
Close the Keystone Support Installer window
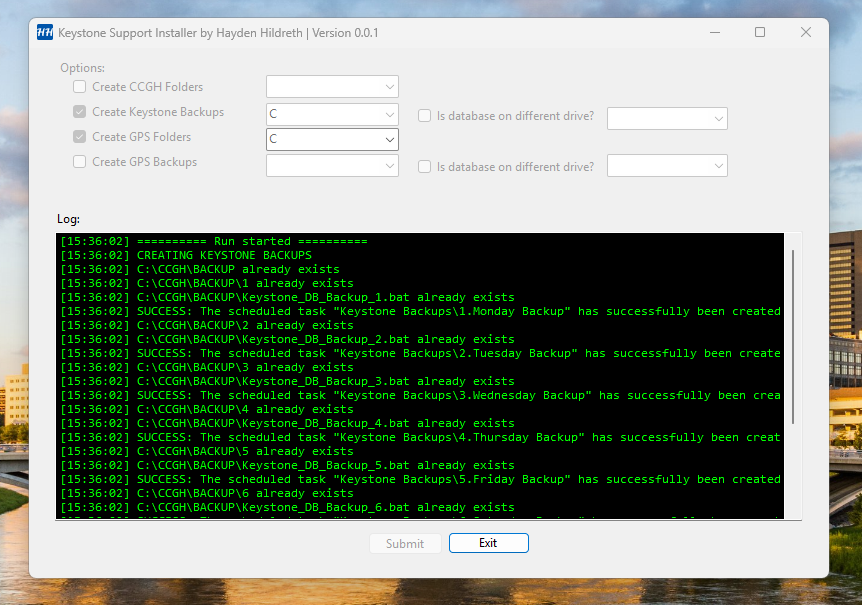click(x=805, y=32)
